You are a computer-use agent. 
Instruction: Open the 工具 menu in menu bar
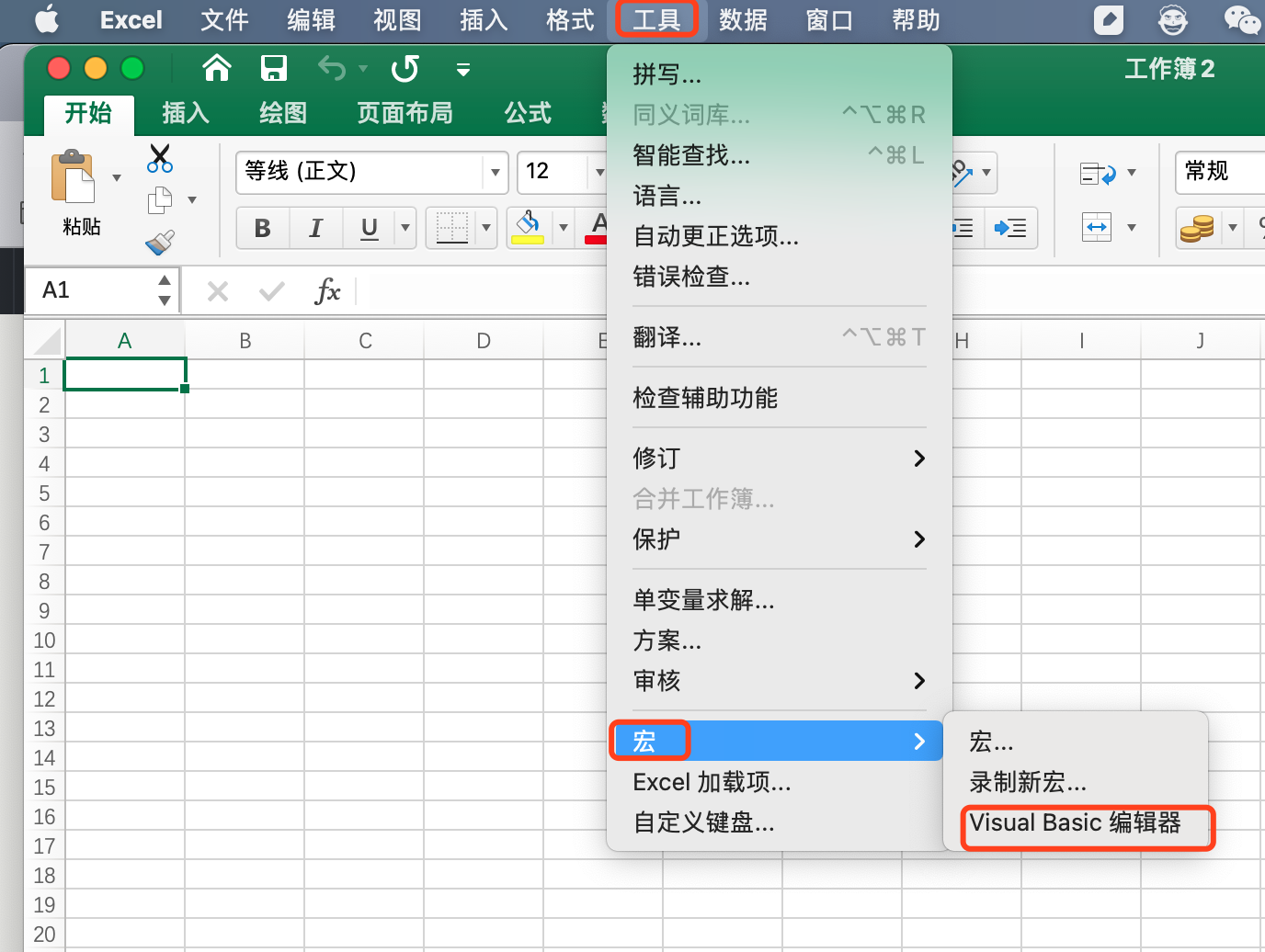click(656, 19)
